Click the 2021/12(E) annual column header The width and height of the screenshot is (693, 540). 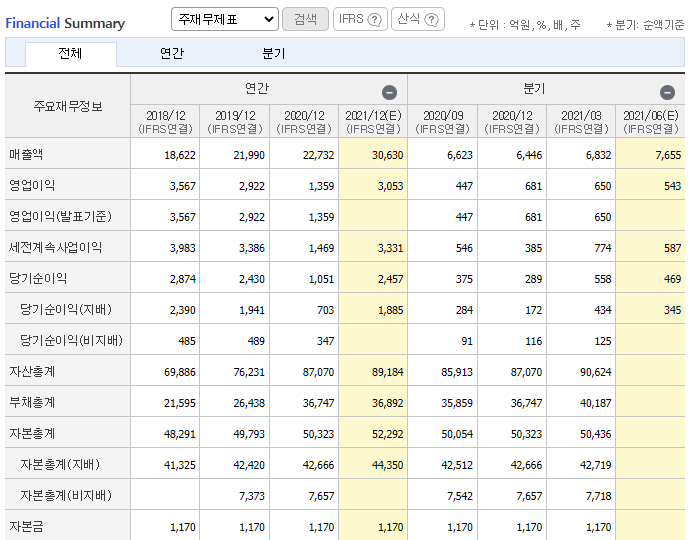(373, 122)
